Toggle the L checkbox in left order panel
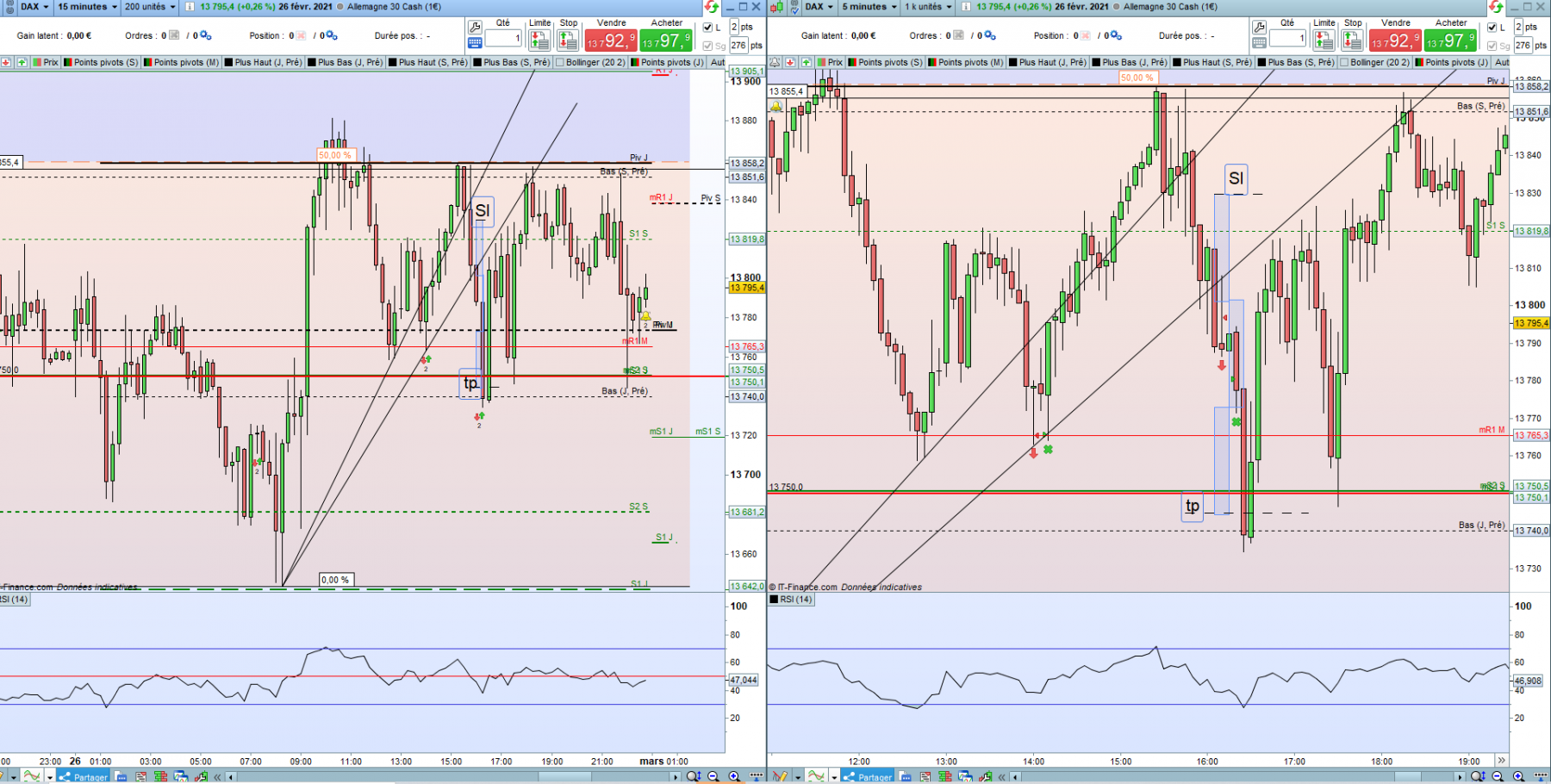 tap(708, 28)
